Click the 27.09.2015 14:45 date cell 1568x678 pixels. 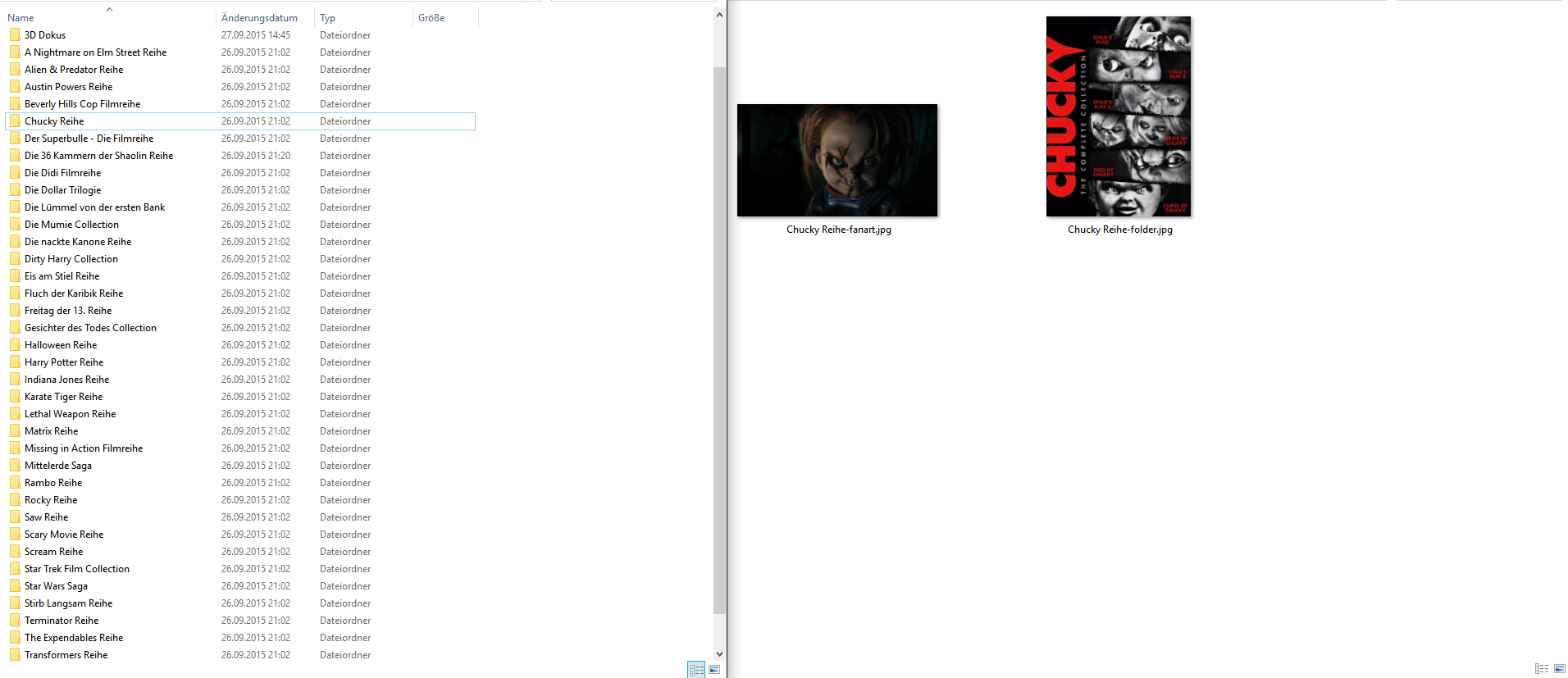pos(256,35)
